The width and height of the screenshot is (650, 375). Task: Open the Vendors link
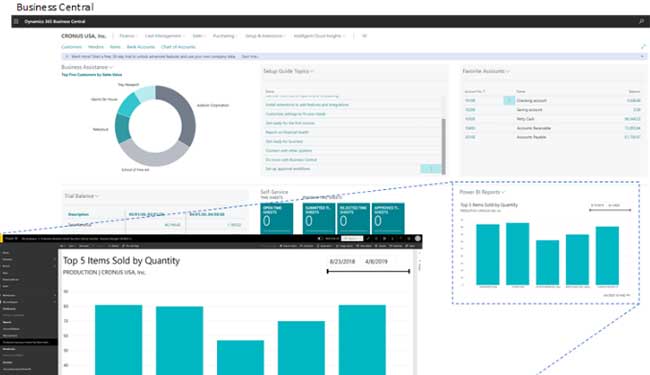pos(96,47)
